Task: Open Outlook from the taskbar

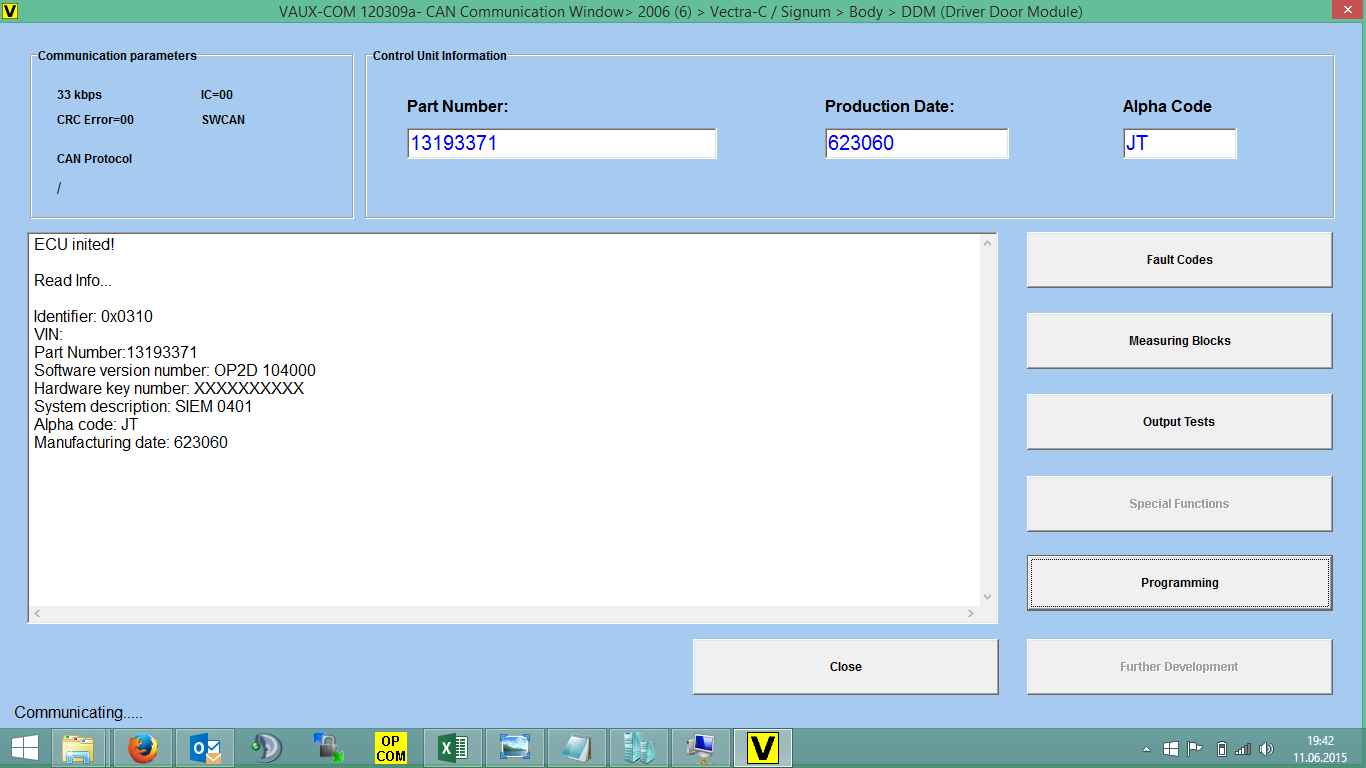Action: tap(205, 748)
